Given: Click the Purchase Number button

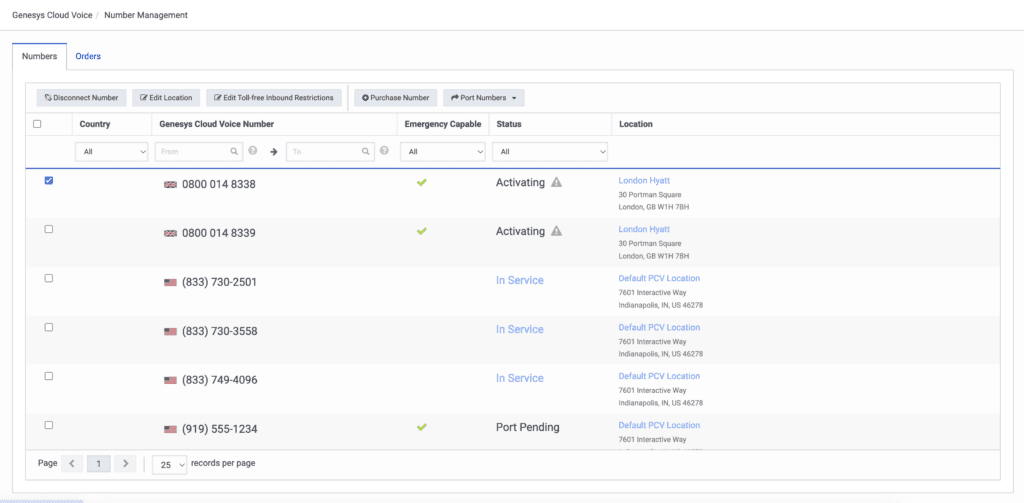Looking at the screenshot, I should (x=395, y=98).
